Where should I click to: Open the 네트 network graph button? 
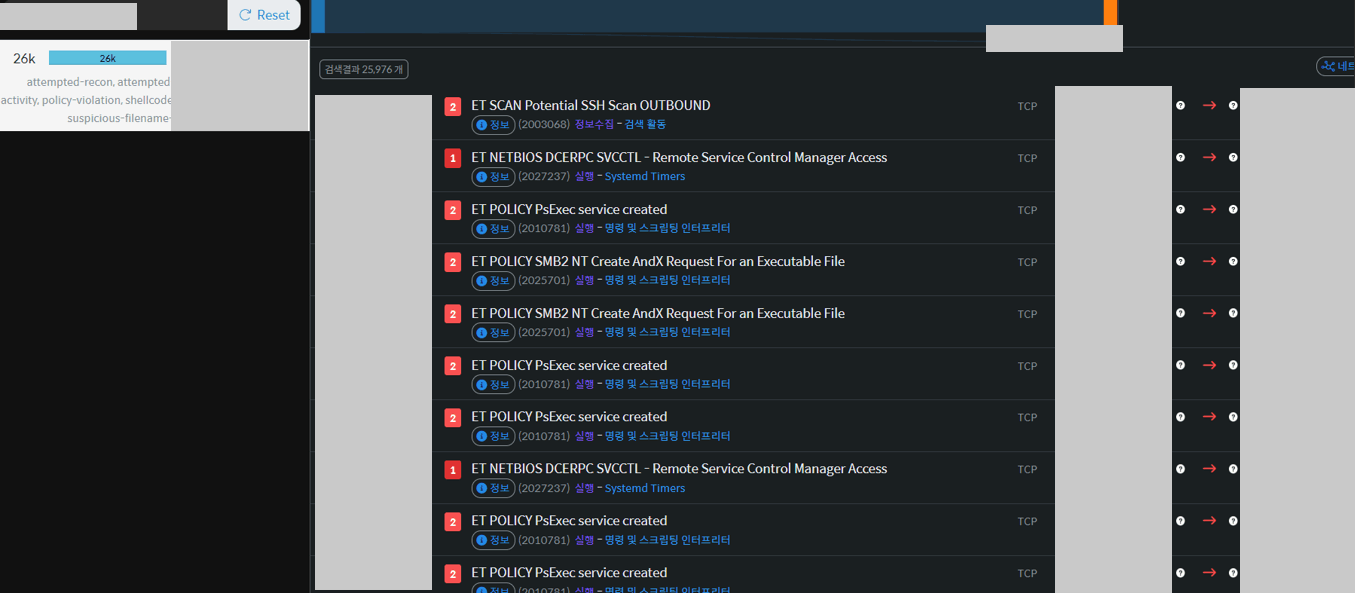point(1337,66)
